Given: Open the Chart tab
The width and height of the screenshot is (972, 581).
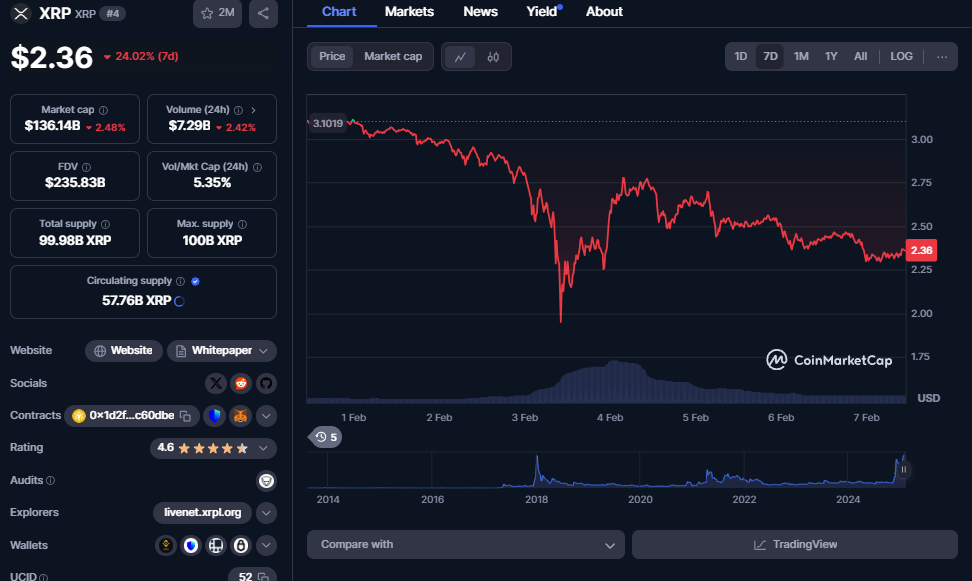Looking at the screenshot, I should (x=339, y=12).
